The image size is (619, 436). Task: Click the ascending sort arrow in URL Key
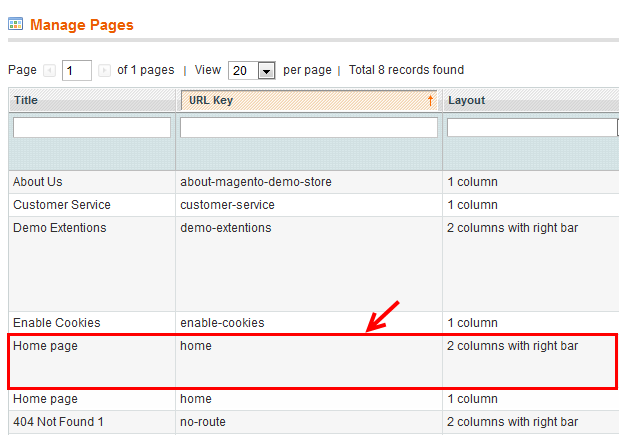[430, 100]
